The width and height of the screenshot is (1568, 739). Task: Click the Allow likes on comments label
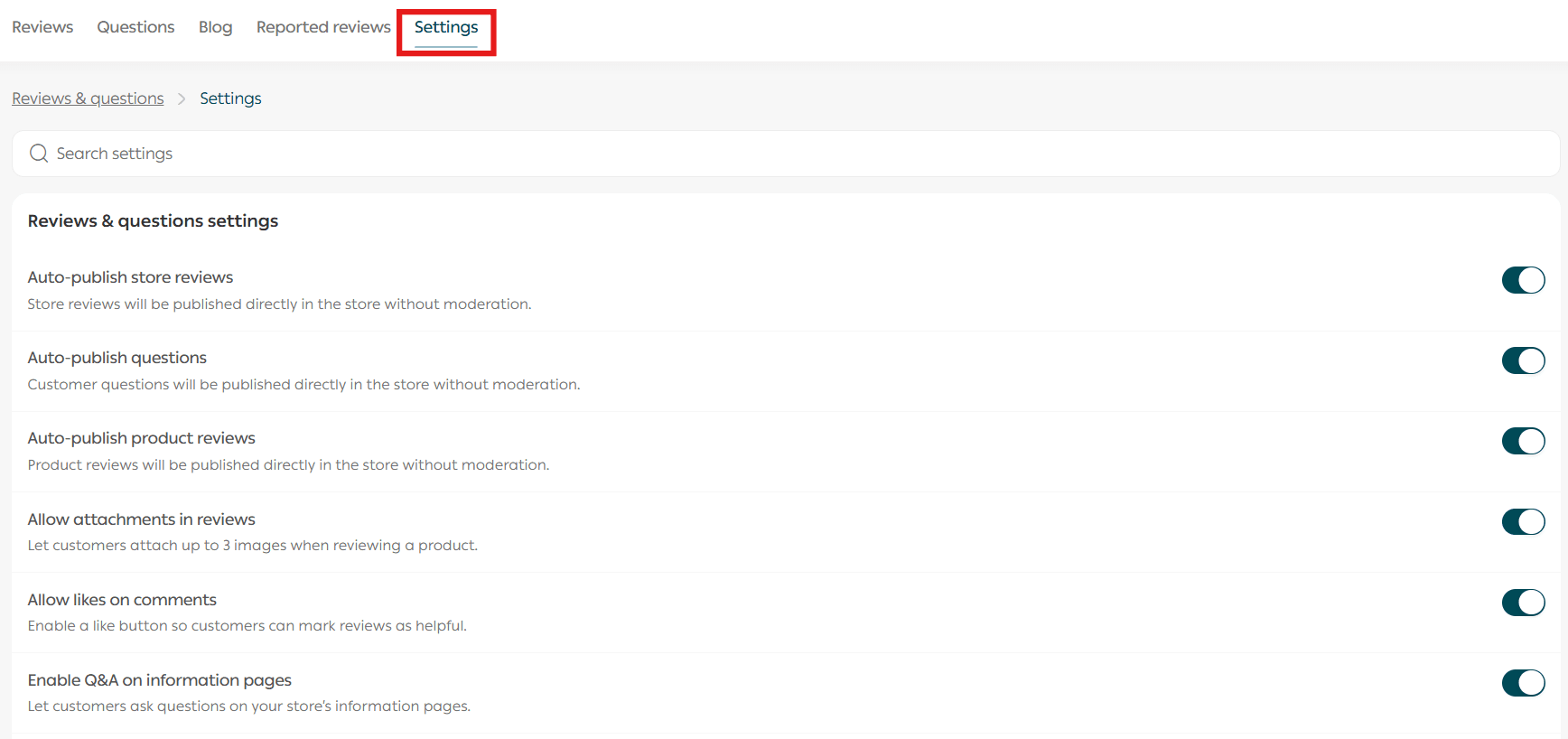(x=122, y=600)
